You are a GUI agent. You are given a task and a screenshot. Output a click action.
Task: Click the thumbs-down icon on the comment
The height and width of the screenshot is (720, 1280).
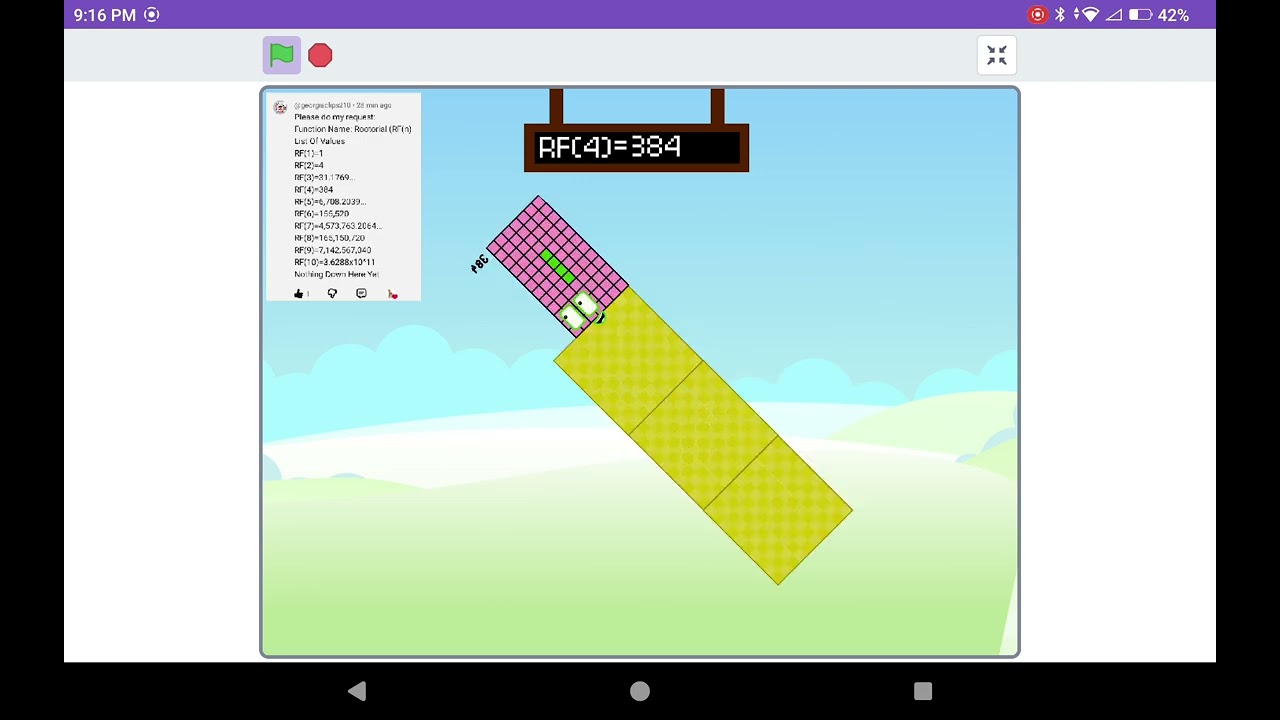point(332,293)
